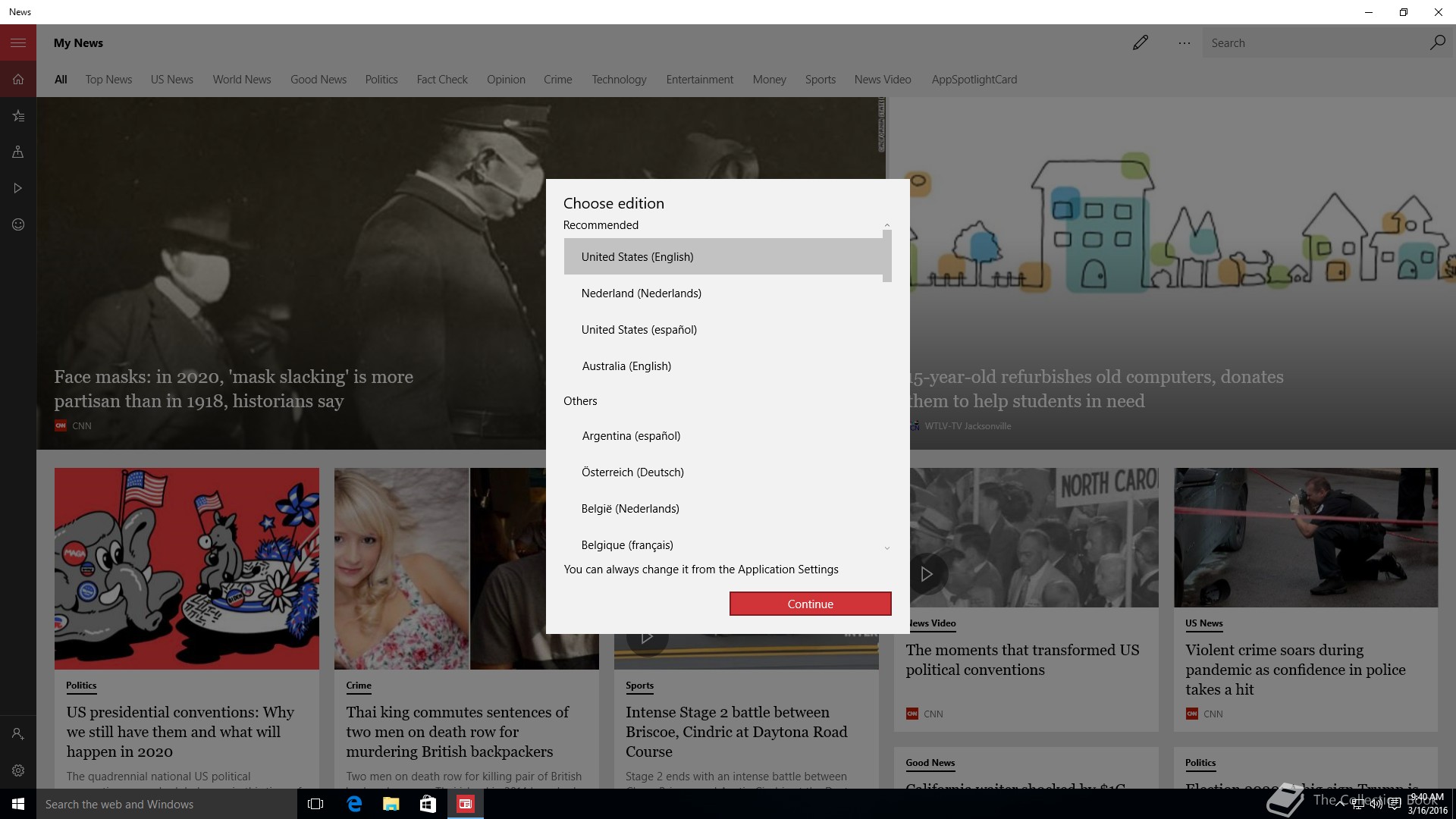Open the Videos play sidebar icon

click(18, 188)
